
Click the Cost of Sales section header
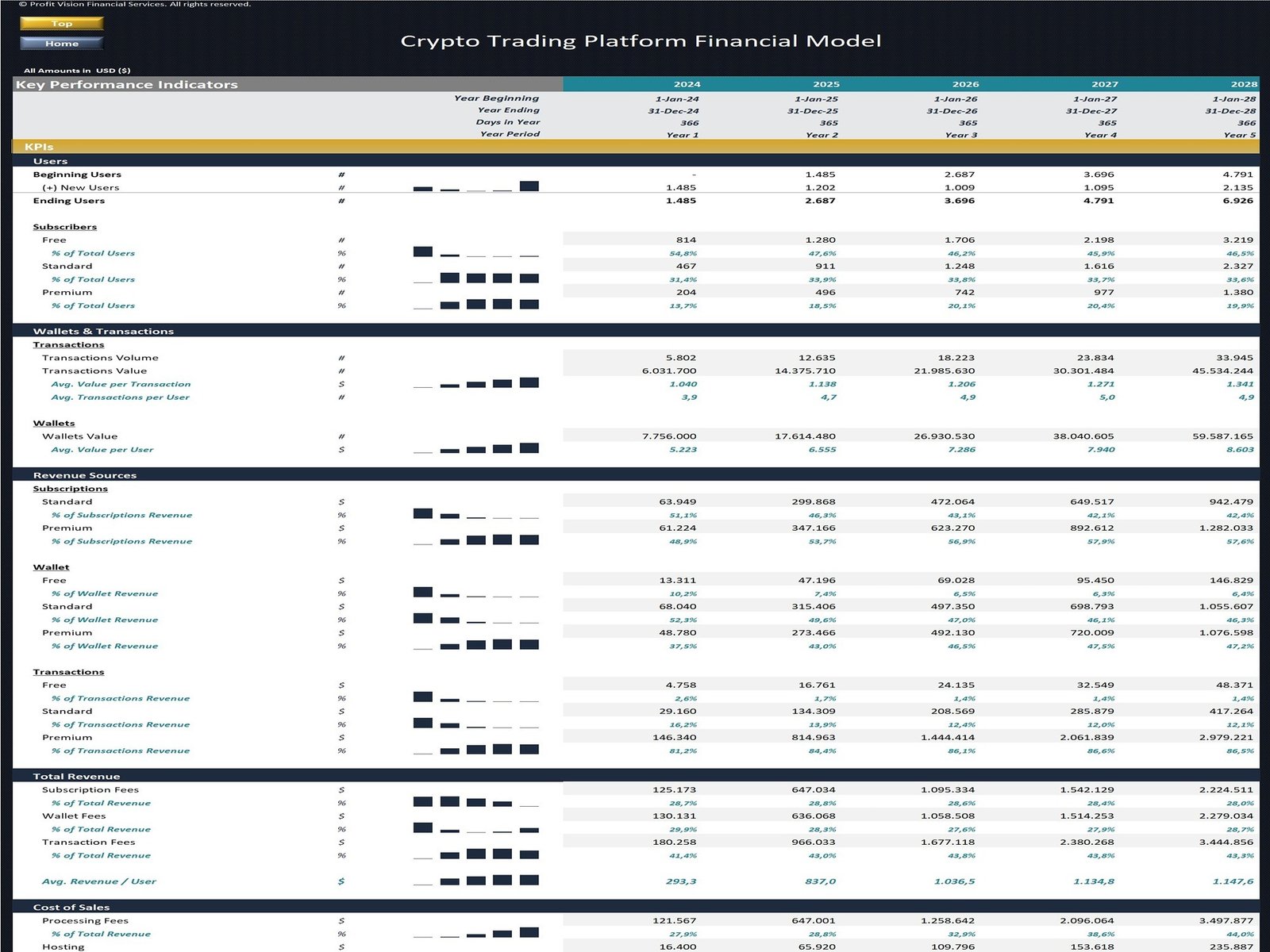click(x=71, y=907)
